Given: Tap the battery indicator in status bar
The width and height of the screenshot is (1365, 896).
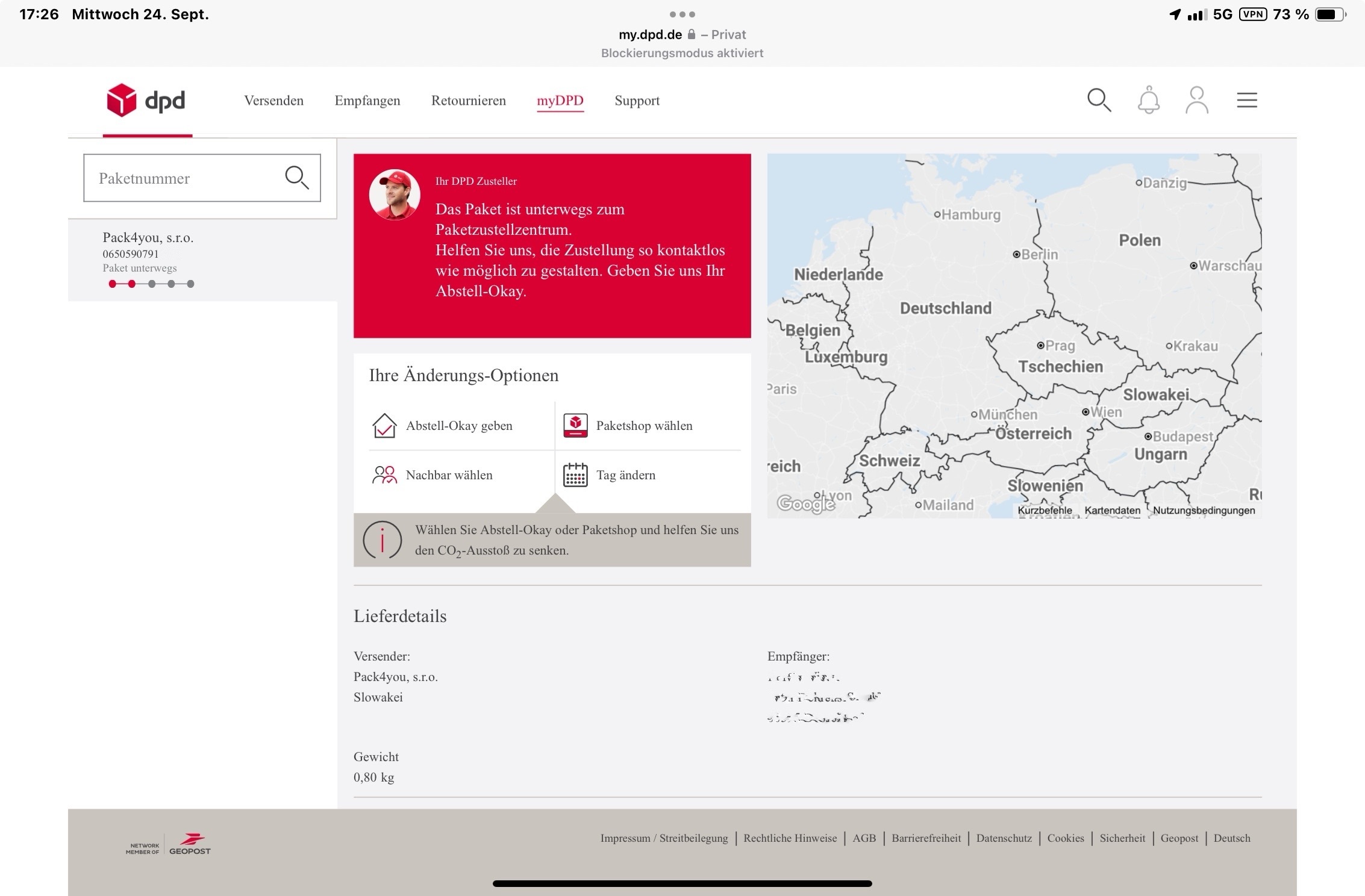Looking at the screenshot, I should point(1330,14).
